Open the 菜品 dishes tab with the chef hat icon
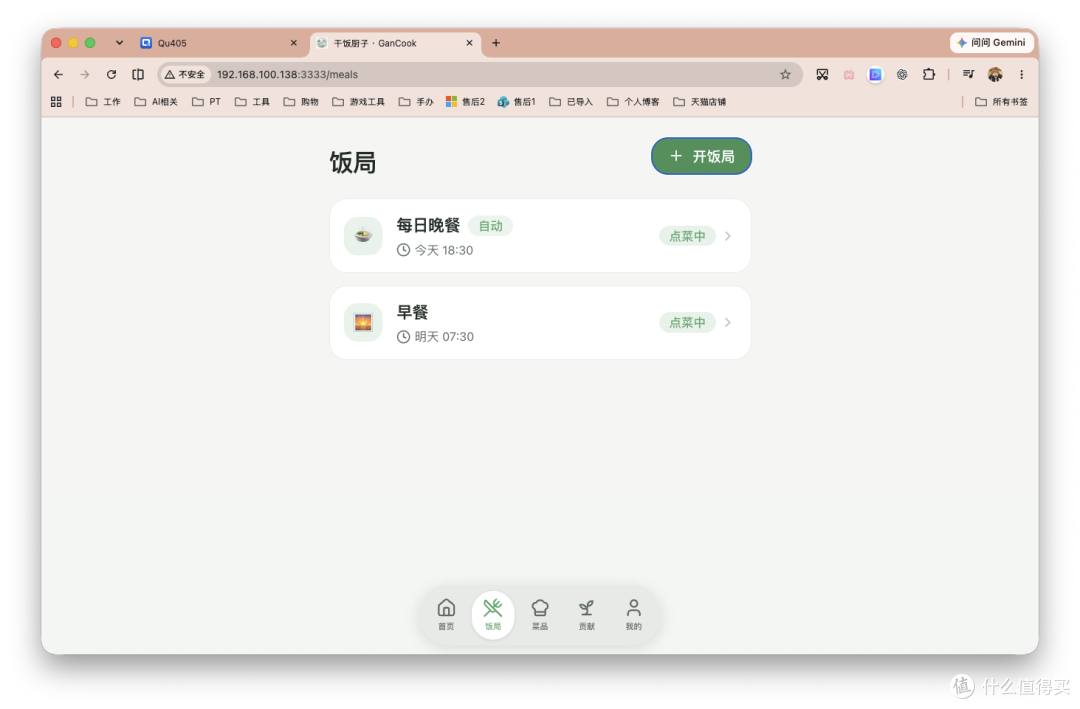Viewport: 1080px width, 709px height. coord(540,615)
